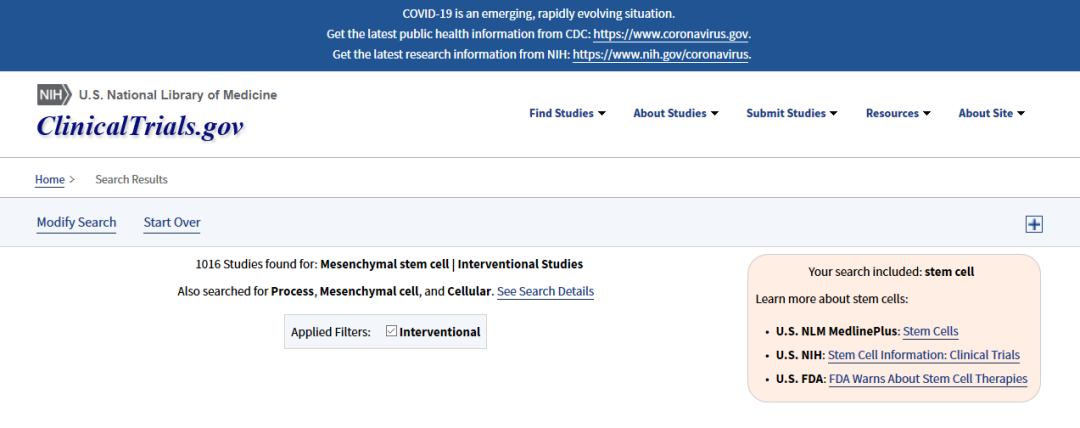Open Stem Cell Information: Clinical Trials link
Screen dimensions: 1080x428
(x=924, y=355)
